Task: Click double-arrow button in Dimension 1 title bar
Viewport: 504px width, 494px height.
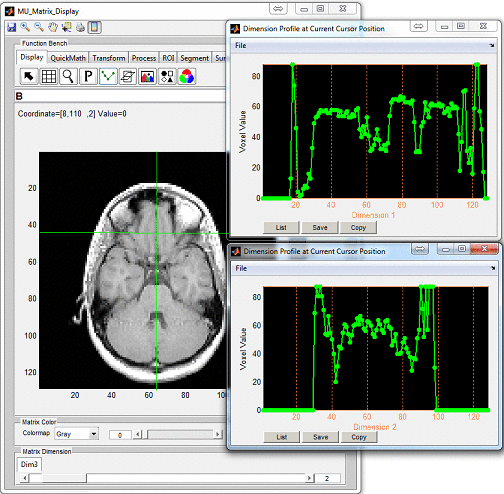Action: click(419, 26)
